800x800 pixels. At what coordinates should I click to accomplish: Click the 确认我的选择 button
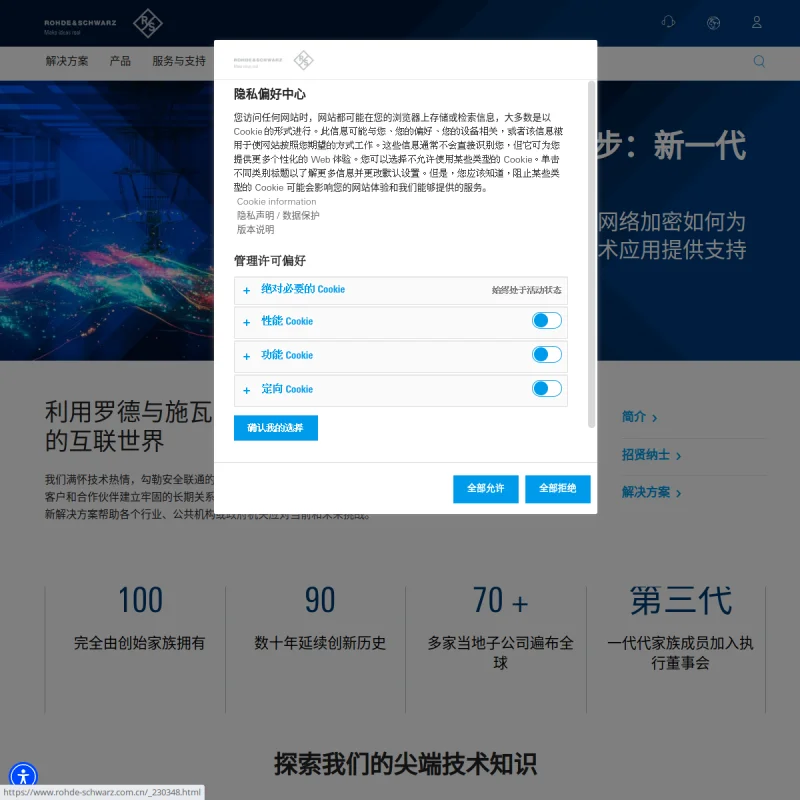point(276,428)
